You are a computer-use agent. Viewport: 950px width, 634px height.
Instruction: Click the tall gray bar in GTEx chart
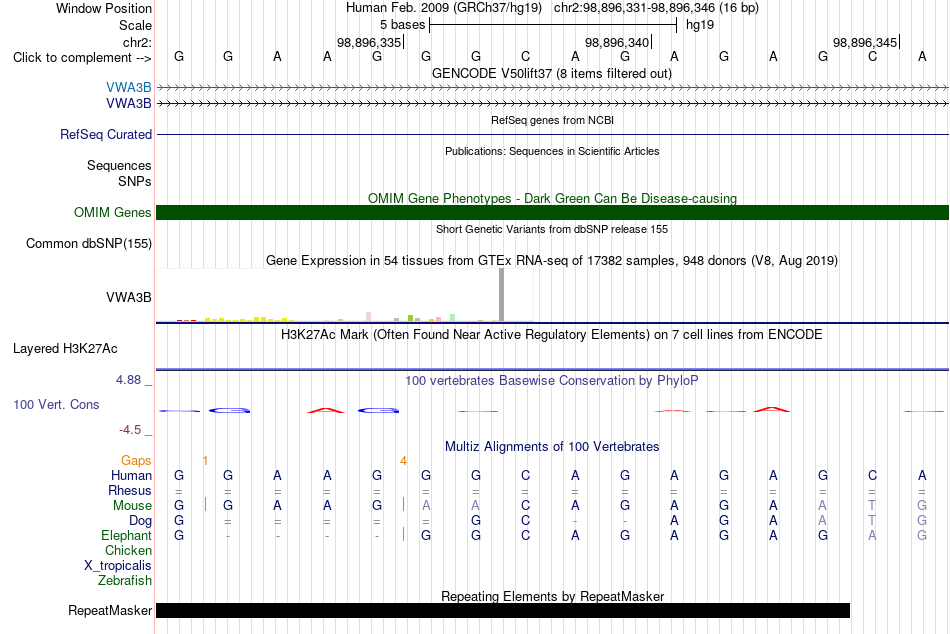tap(501, 295)
